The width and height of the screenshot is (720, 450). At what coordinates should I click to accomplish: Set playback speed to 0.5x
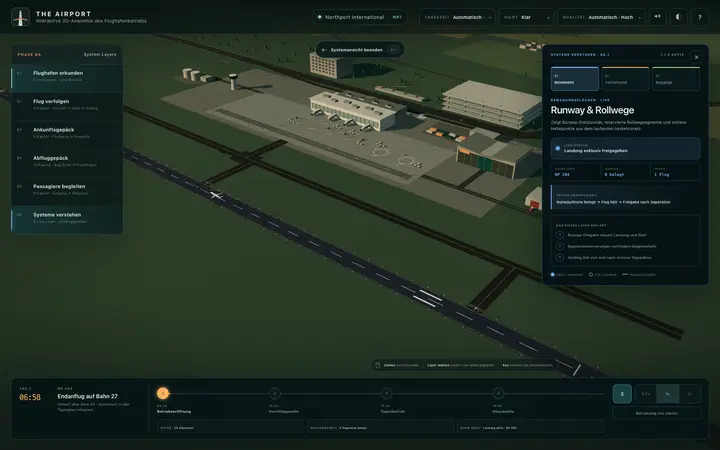coord(646,394)
